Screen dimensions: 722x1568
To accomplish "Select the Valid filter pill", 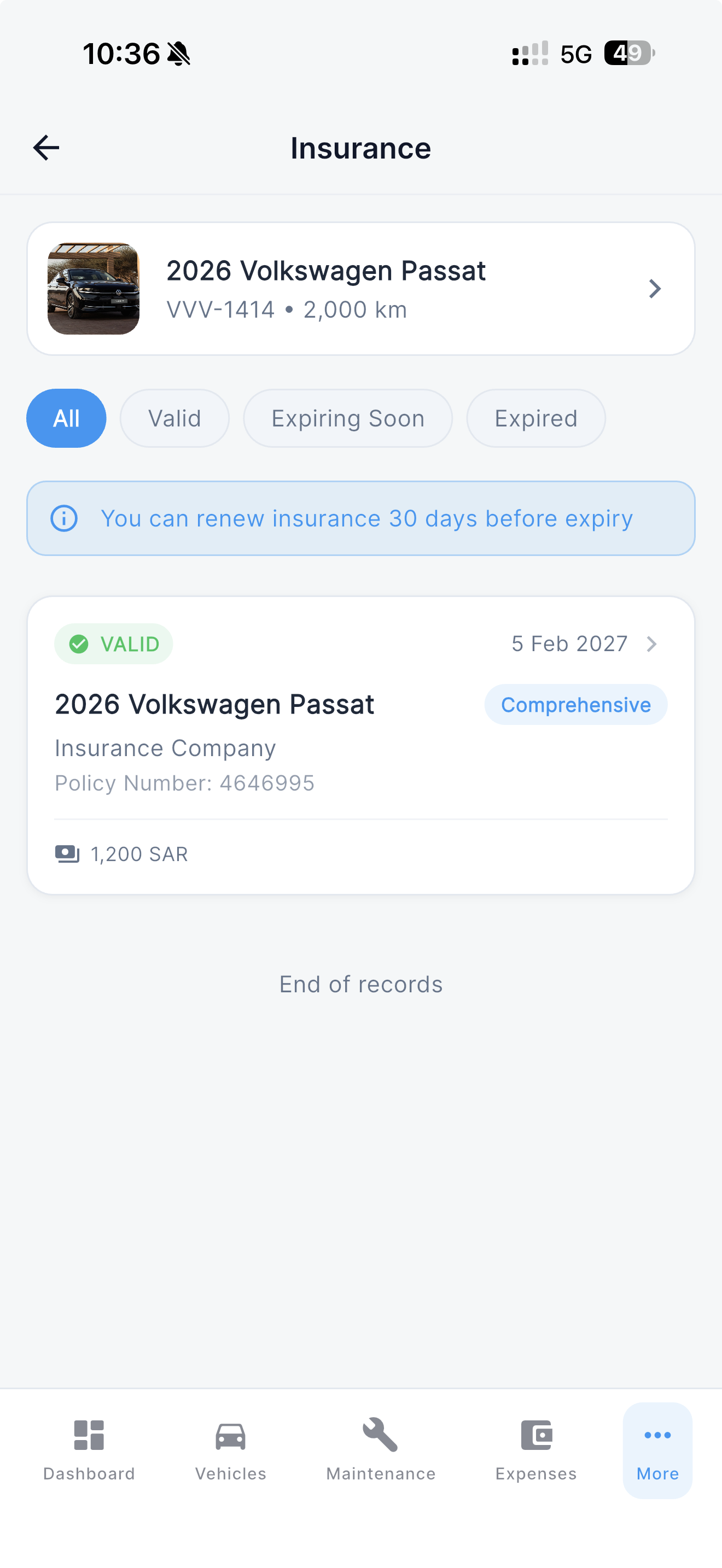I will 174,418.
